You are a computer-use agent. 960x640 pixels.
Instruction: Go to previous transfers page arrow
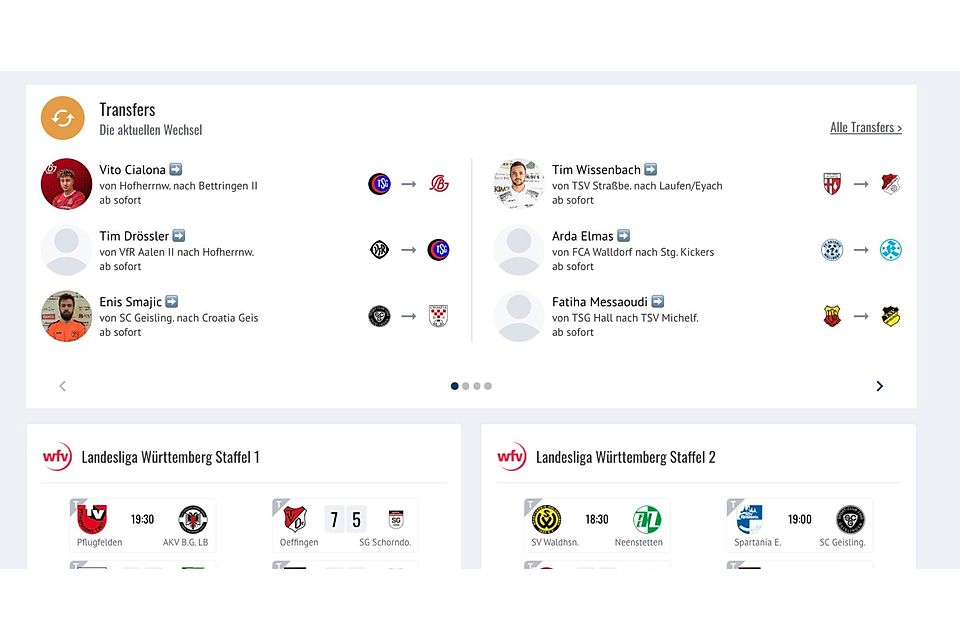coord(62,386)
